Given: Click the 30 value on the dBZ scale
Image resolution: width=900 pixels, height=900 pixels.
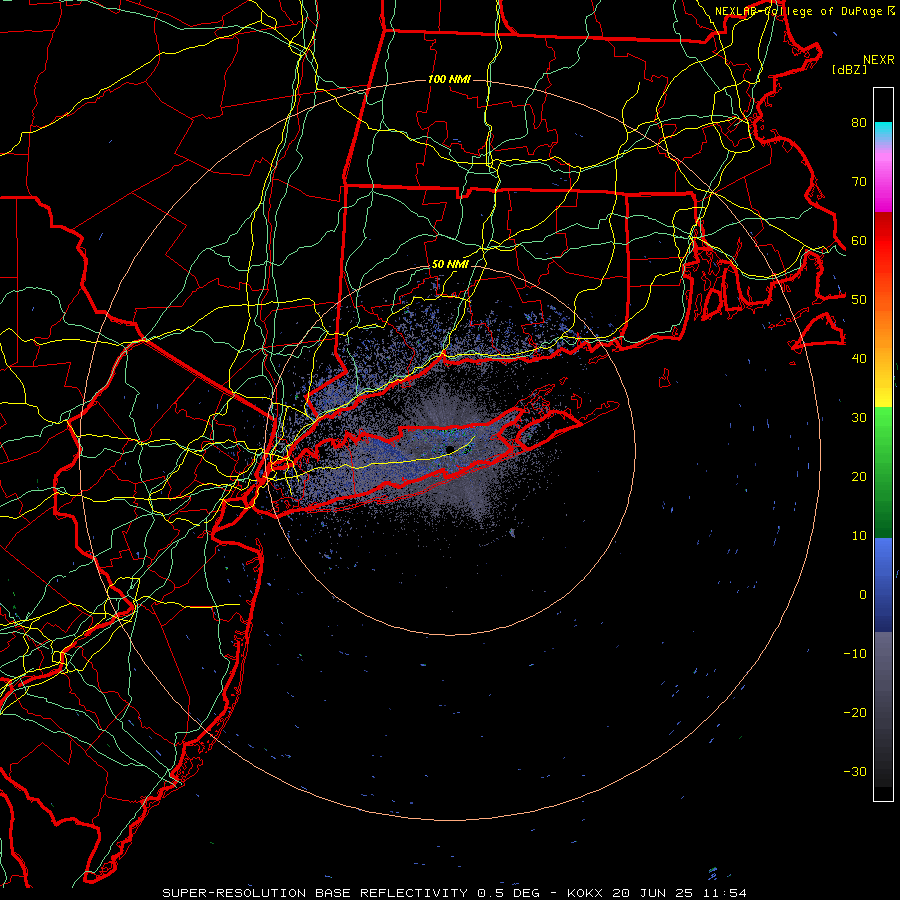Looking at the screenshot, I should (x=859, y=418).
